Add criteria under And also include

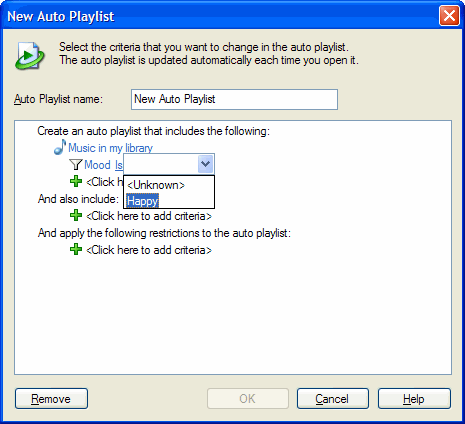click(149, 216)
